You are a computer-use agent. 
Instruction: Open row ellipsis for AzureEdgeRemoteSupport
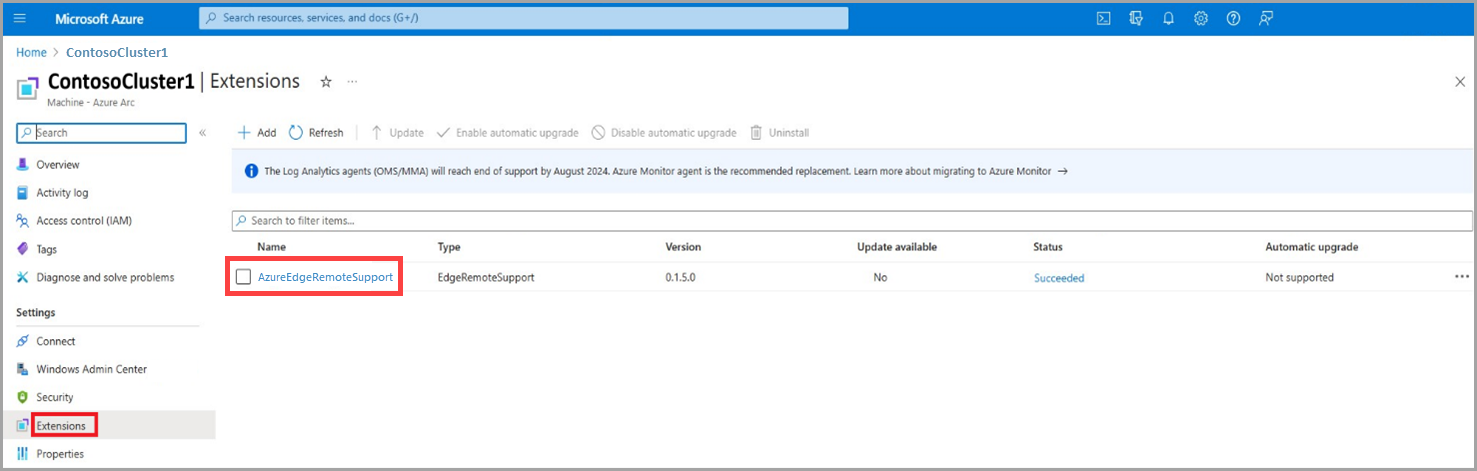[x=1462, y=277]
